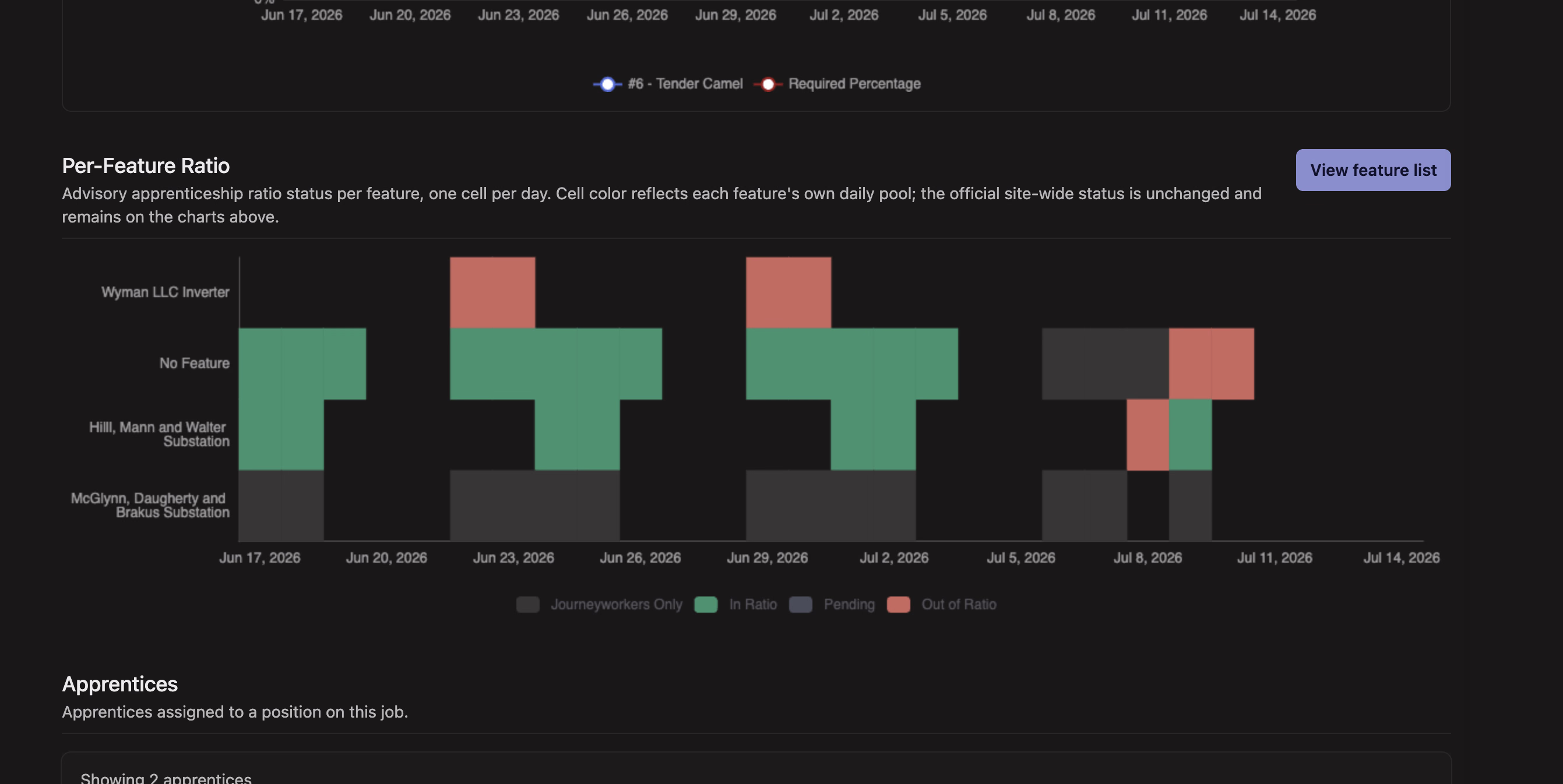Click the Showing 2 apprentices text

[166, 778]
